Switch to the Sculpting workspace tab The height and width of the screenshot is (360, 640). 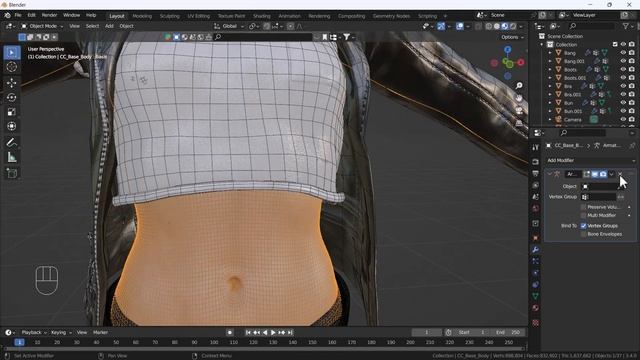pos(169,16)
